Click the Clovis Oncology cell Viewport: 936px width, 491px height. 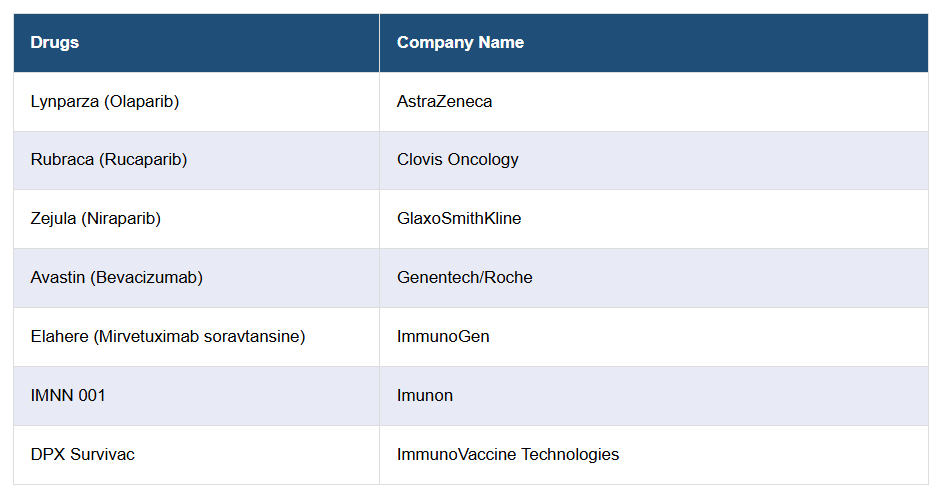pyautogui.click(x=457, y=160)
